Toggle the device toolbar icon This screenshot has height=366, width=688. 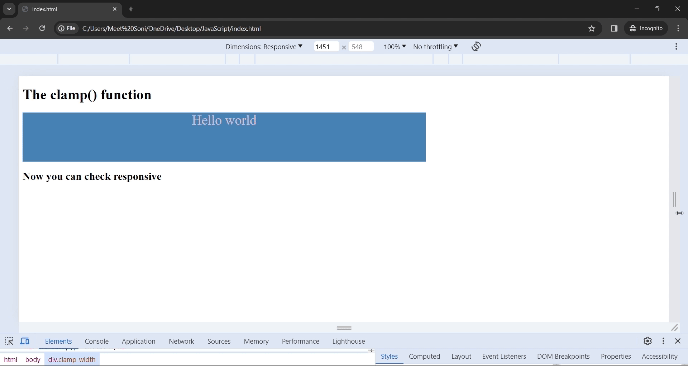click(25, 341)
